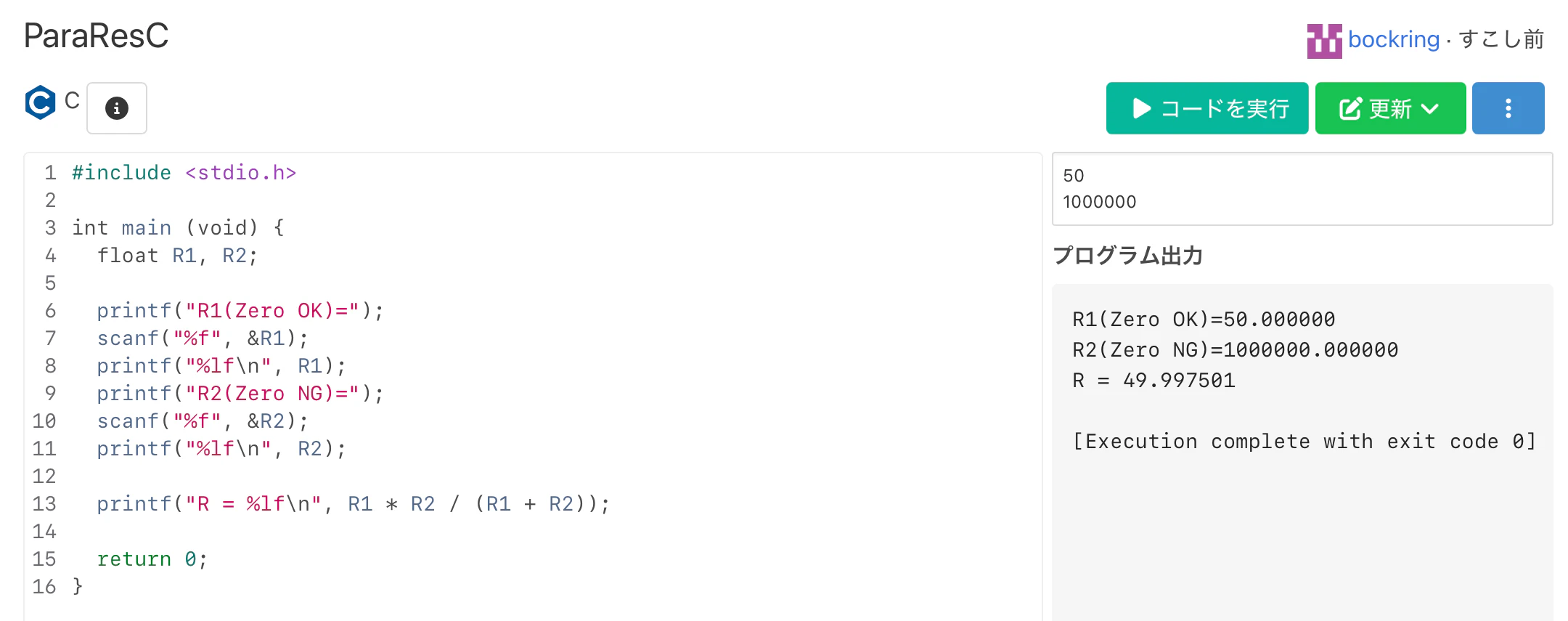
Task: Run the code with コードを実行 button
Action: (x=1207, y=108)
